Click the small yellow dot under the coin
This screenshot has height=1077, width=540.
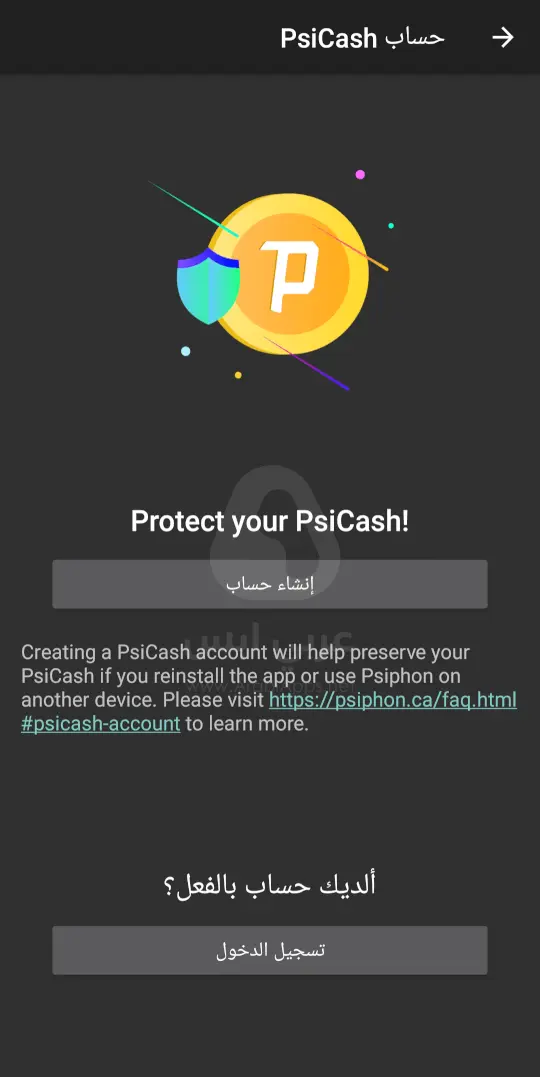coord(238,375)
